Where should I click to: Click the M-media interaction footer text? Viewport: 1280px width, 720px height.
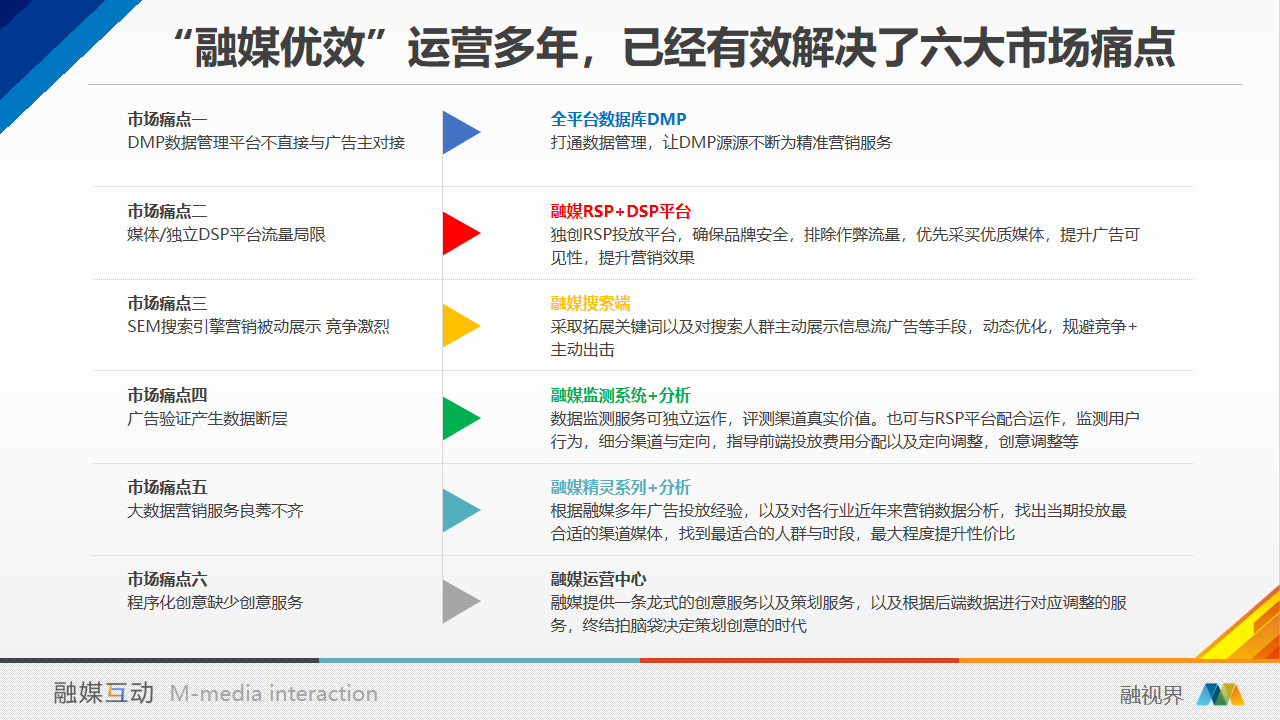pos(274,693)
